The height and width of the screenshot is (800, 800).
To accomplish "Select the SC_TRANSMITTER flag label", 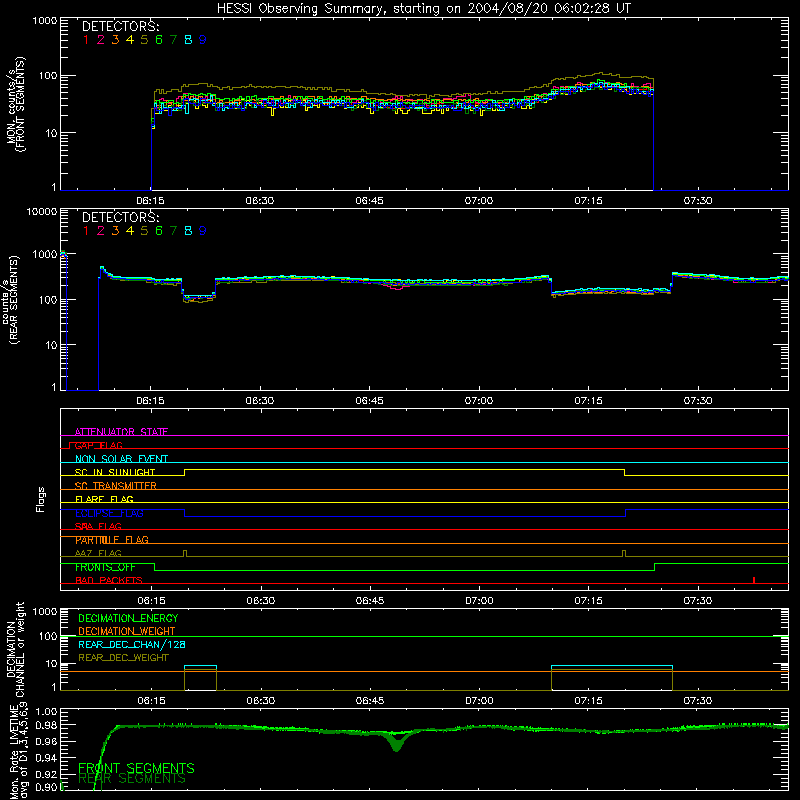I will coord(116,486).
